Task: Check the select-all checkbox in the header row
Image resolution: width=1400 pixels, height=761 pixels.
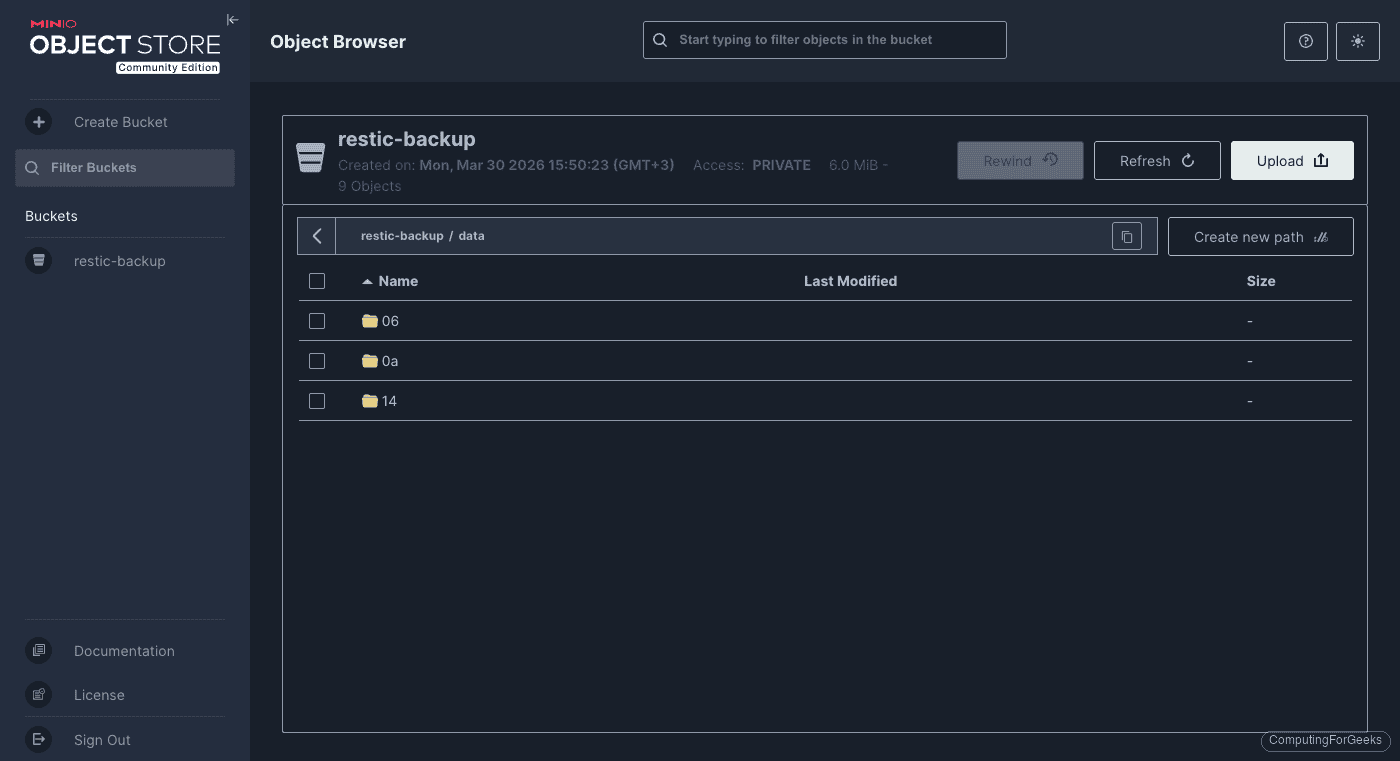Action: click(317, 281)
